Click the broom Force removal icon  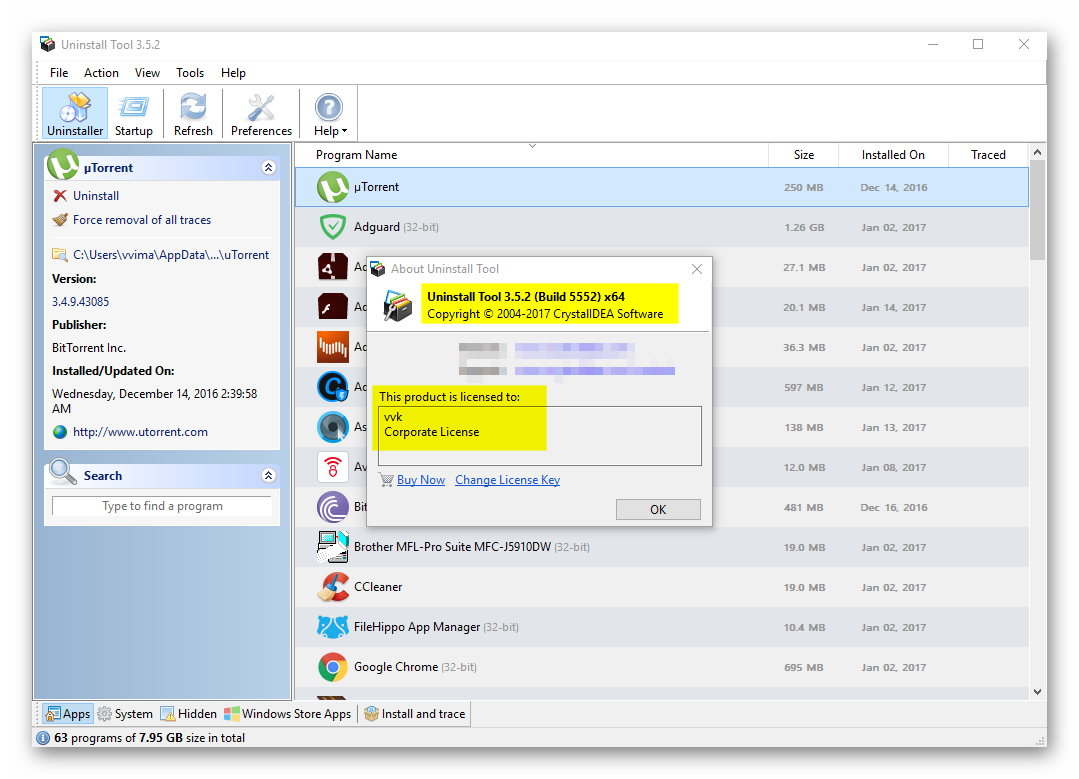pos(60,220)
